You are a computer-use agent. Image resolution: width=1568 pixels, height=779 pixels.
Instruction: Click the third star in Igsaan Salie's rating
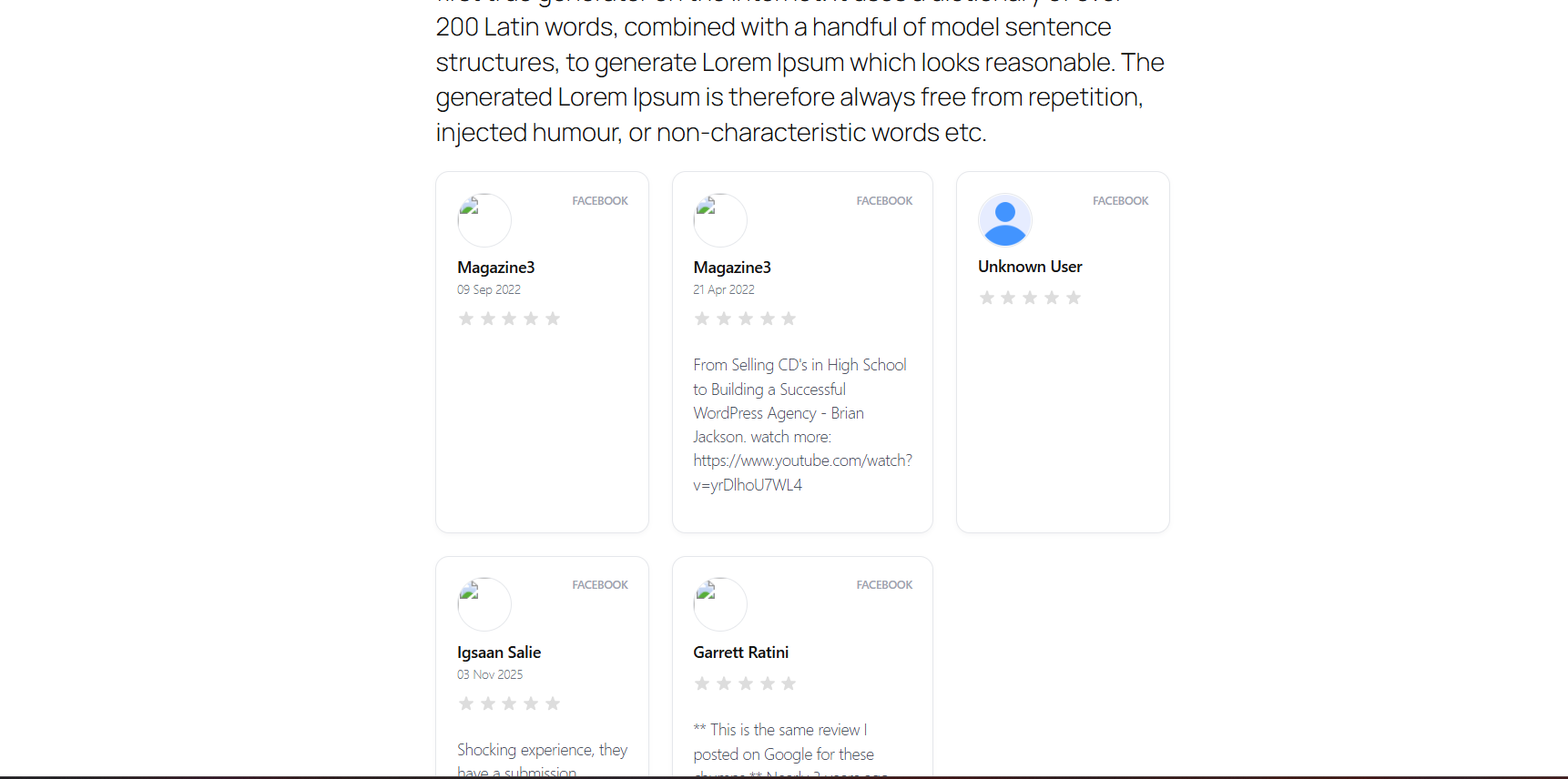click(509, 703)
